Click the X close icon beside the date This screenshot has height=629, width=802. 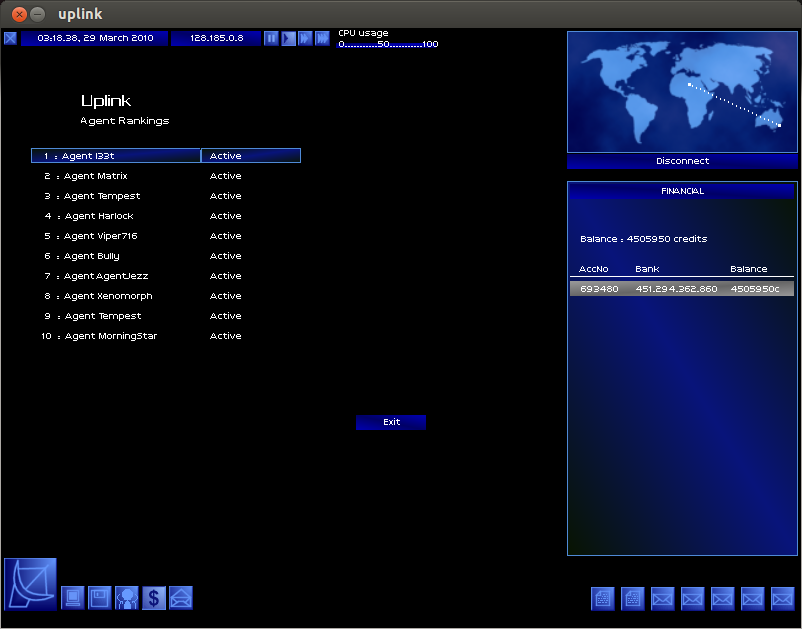click(10, 38)
